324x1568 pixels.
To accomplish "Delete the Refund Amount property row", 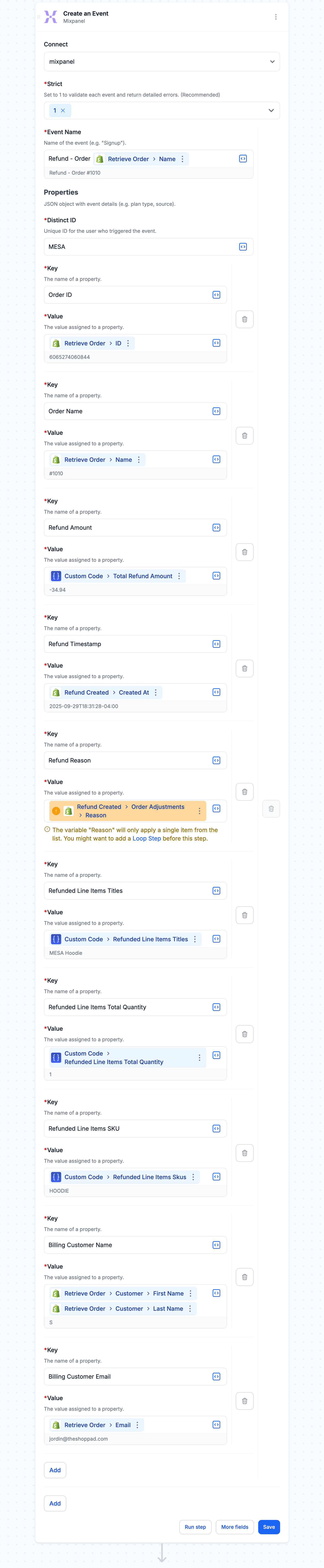I will 244,552.
